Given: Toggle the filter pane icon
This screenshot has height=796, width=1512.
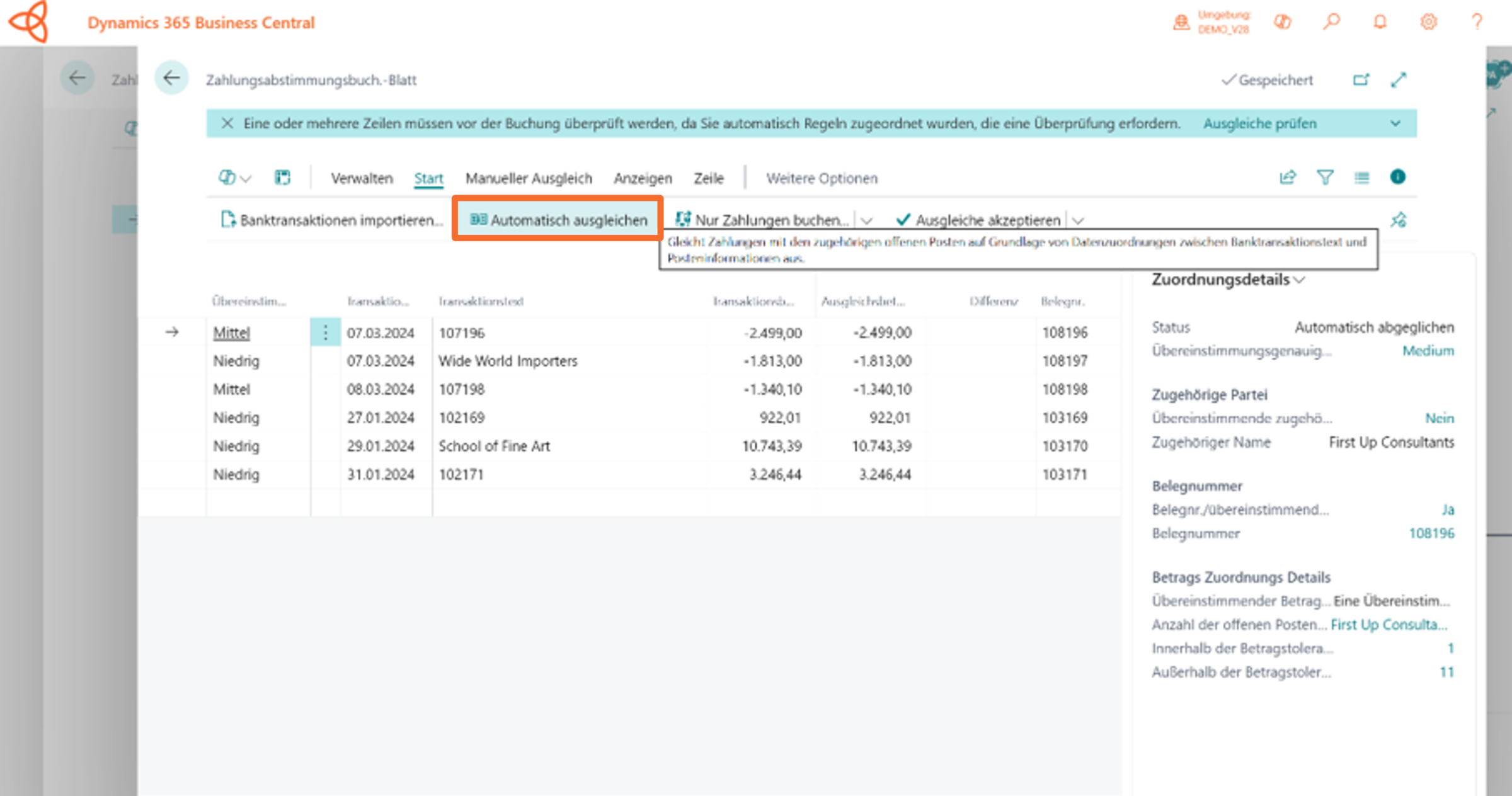Looking at the screenshot, I should tap(1325, 178).
